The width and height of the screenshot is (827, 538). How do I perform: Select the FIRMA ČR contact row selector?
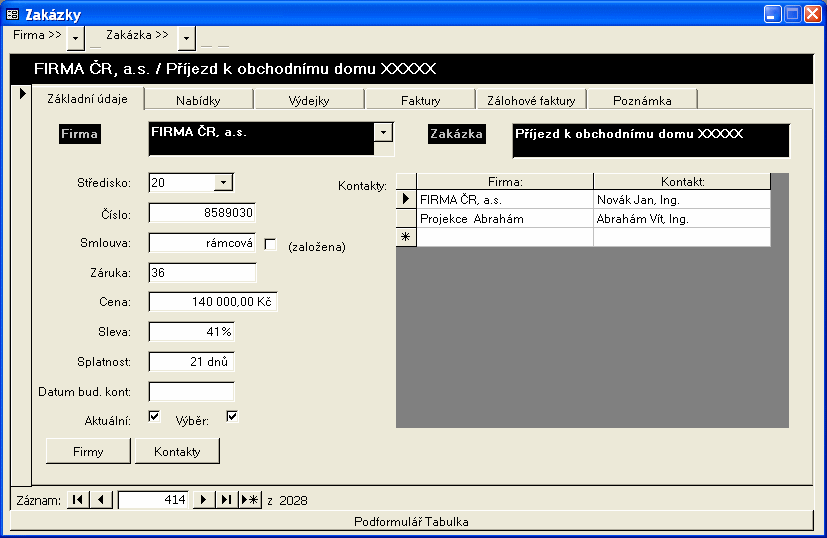tap(406, 200)
